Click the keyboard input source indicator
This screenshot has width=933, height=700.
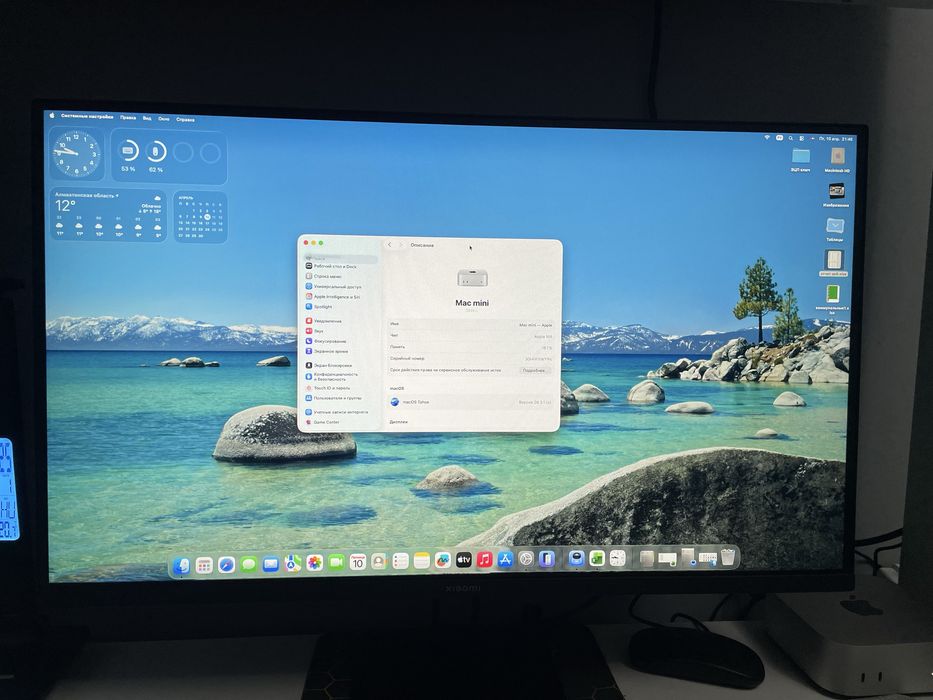779,138
